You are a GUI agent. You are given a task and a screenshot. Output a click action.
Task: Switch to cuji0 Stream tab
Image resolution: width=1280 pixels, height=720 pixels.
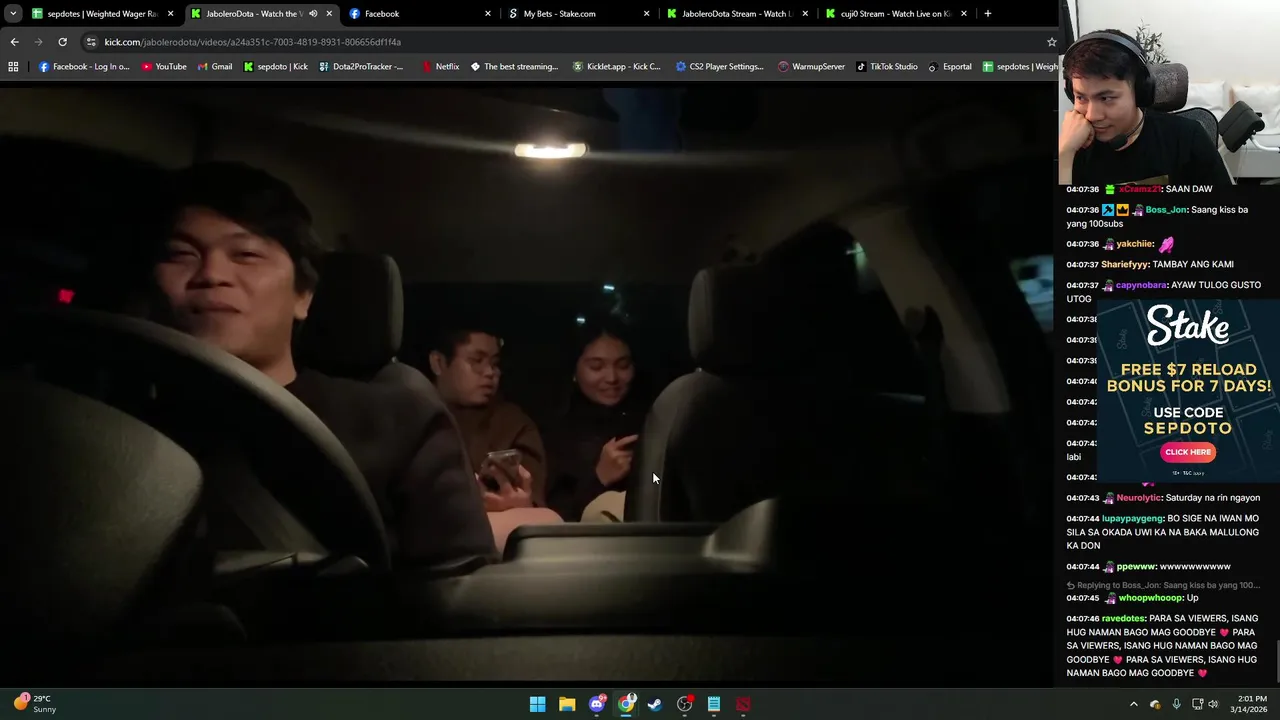click(x=895, y=14)
